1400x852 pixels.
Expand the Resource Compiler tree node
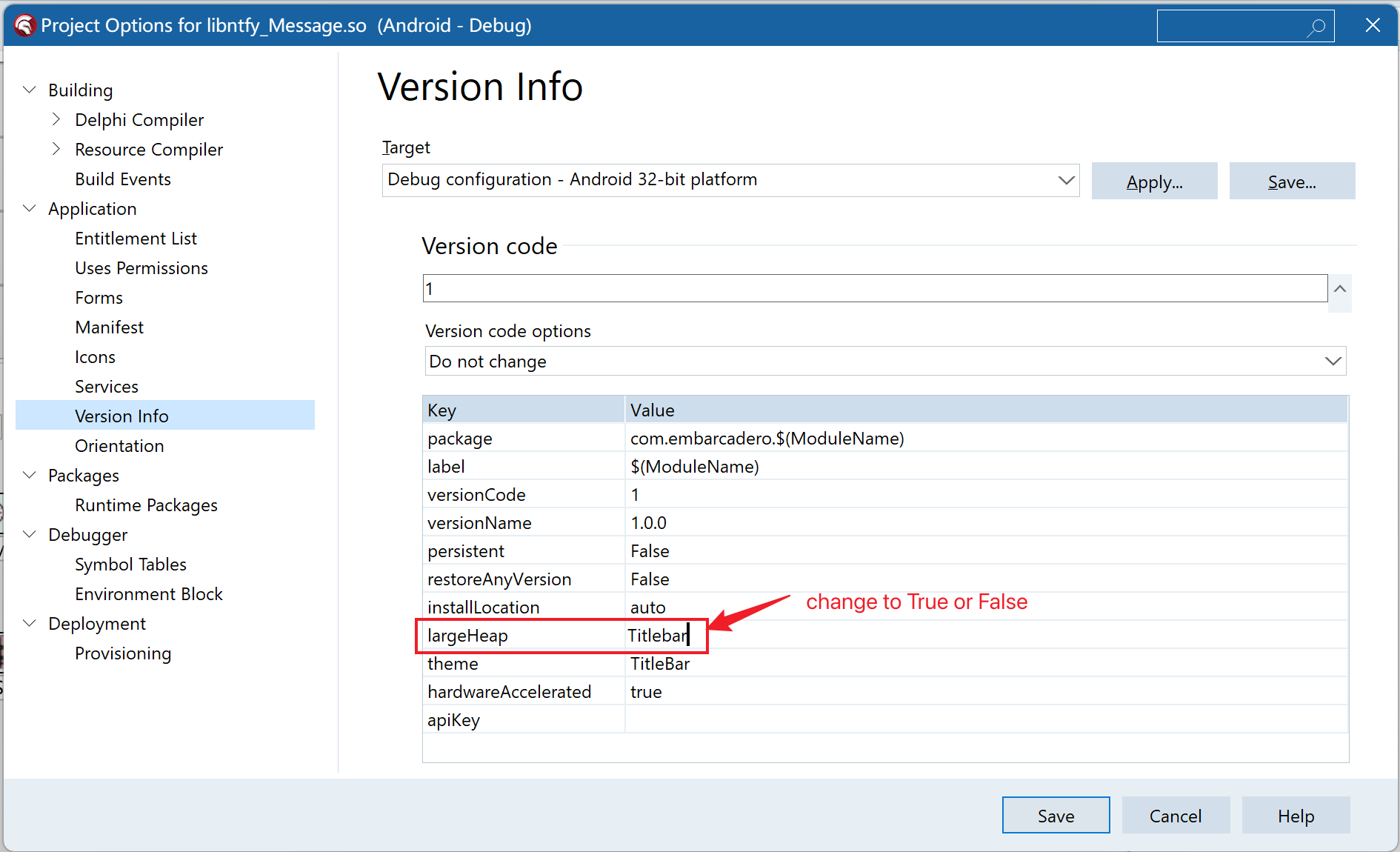click(x=56, y=149)
